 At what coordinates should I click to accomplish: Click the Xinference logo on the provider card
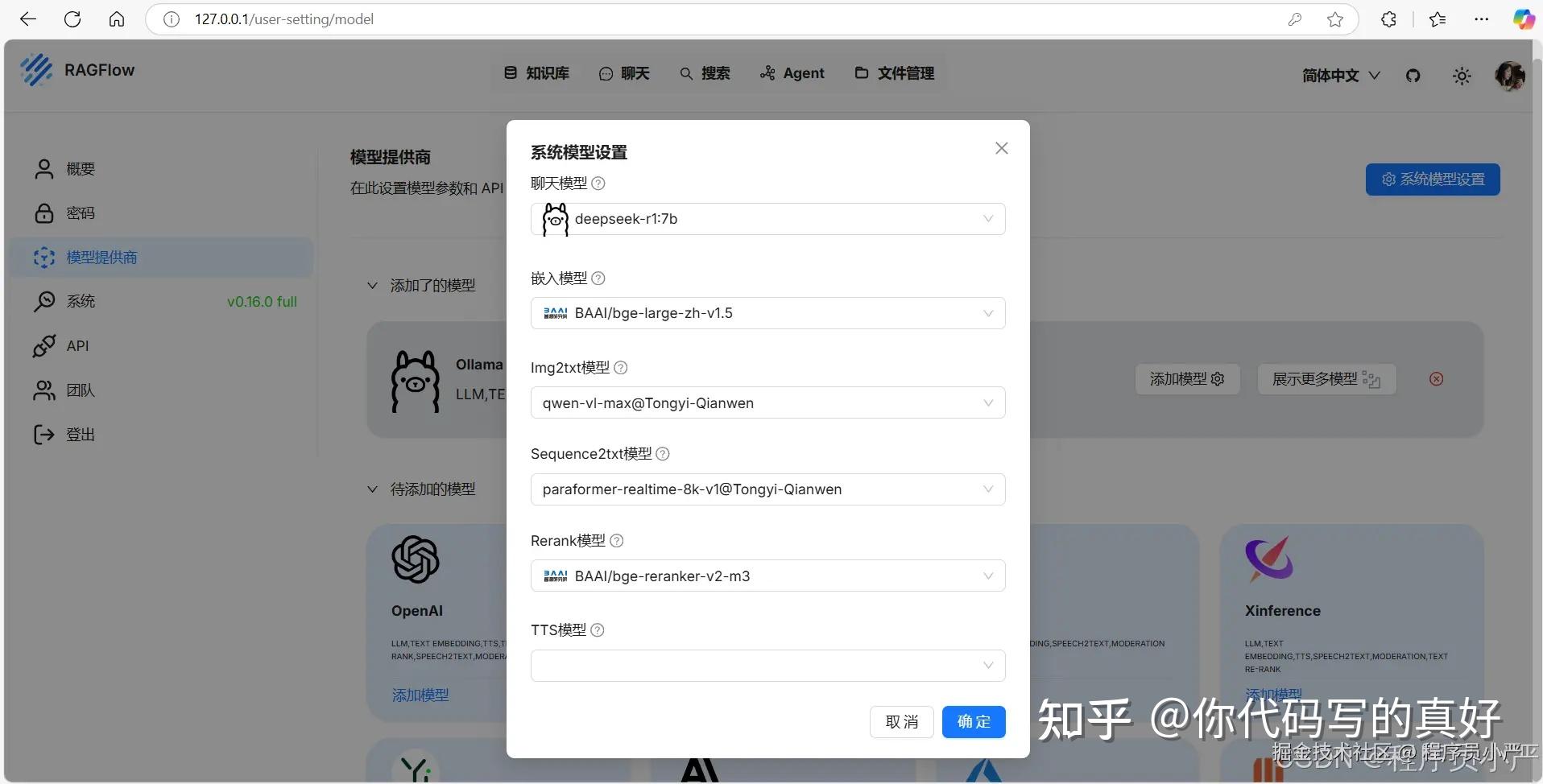[x=1269, y=559]
